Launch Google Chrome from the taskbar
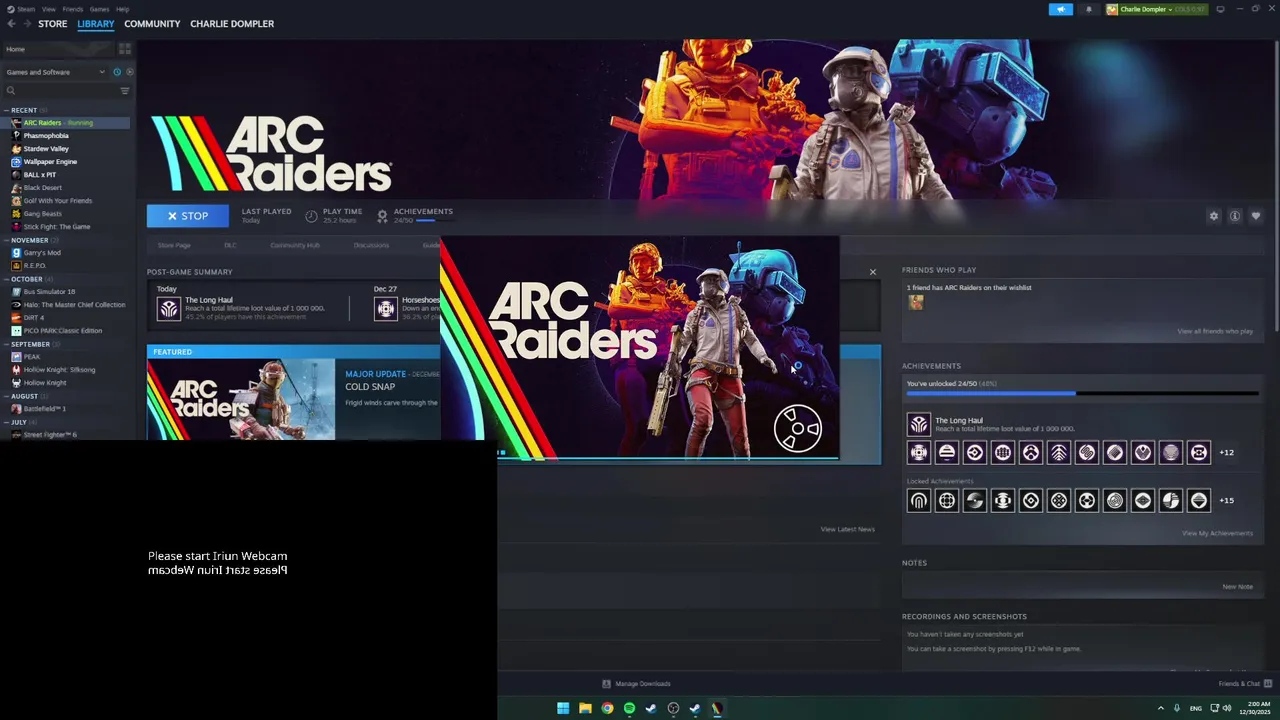Image resolution: width=1280 pixels, height=720 pixels. pos(607,708)
